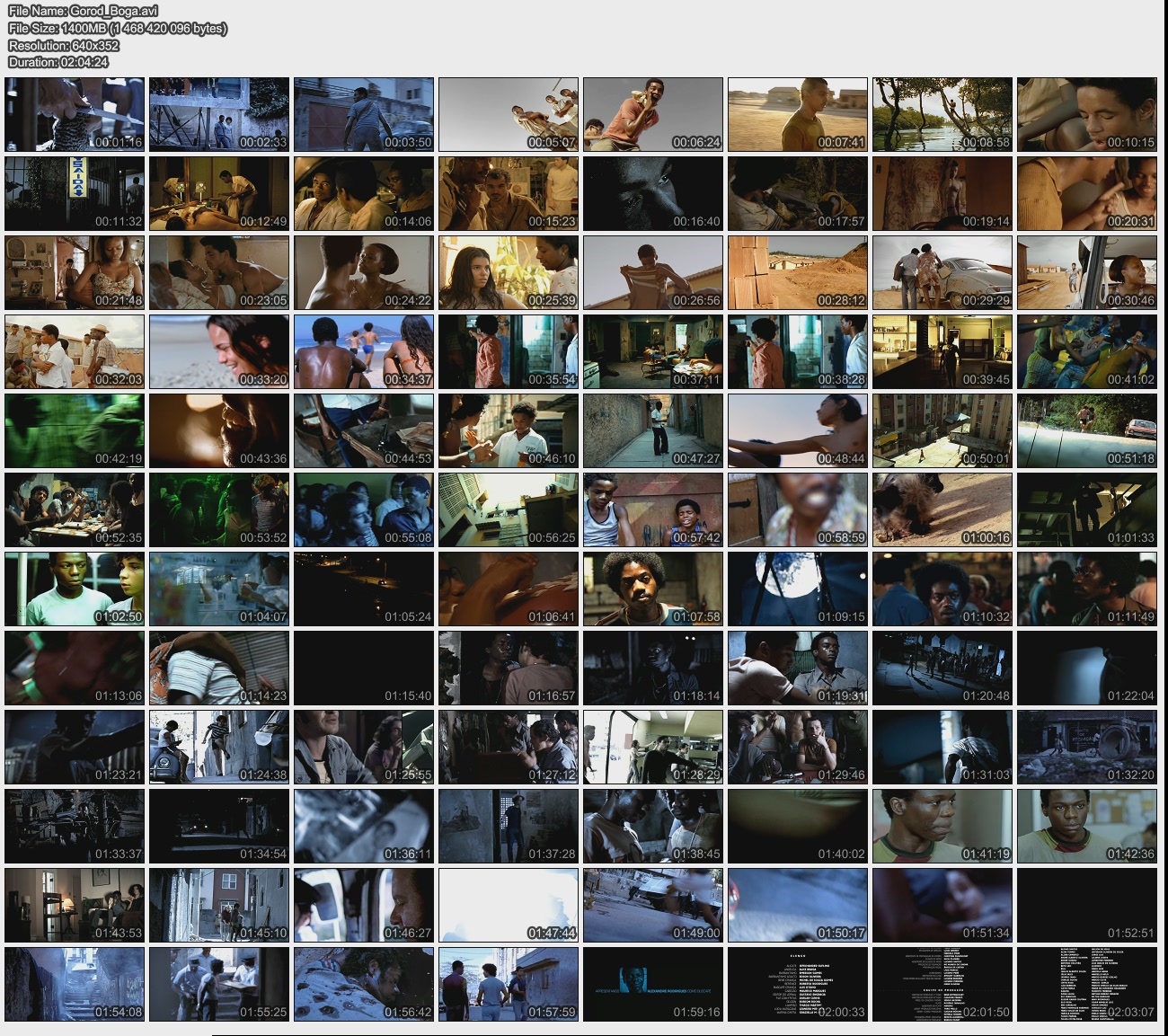Click the thumbnail timestamped 00:01:16
The image size is (1168, 1036).
pyautogui.click(x=75, y=114)
